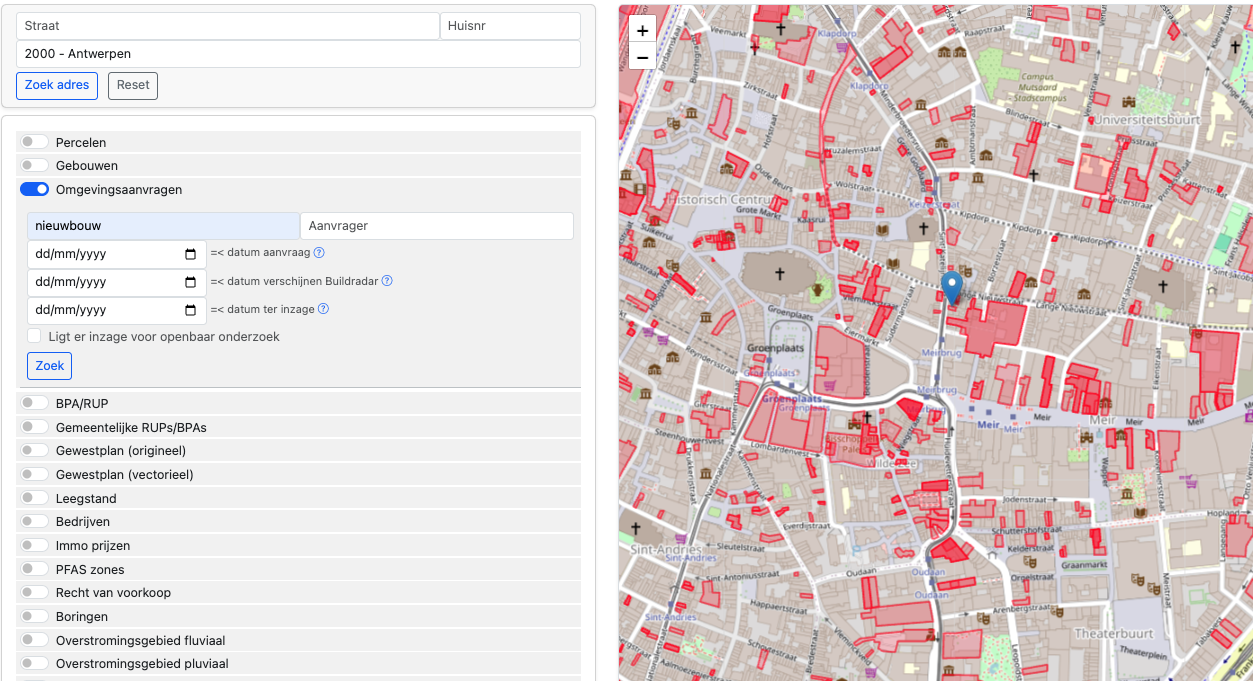Toggle Gewestplan (origineel) layer
This screenshot has width=1253, height=681.
coord(35,450)
